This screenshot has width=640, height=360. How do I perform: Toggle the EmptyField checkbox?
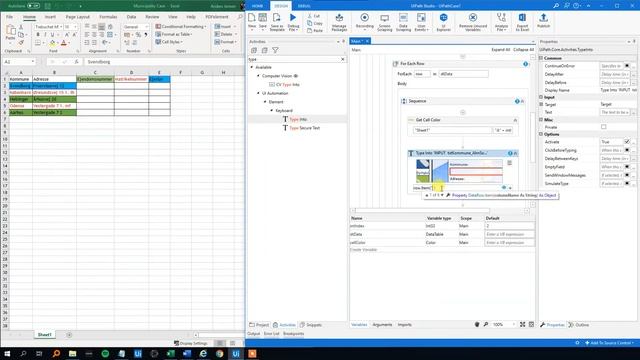click(x=627, y=167)
